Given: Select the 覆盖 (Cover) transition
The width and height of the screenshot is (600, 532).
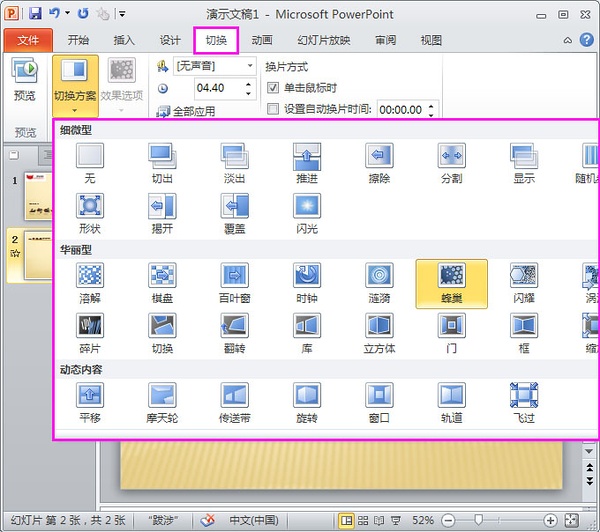Looking at the screenshot, I should pyautogui.click(x=235, y=214).
